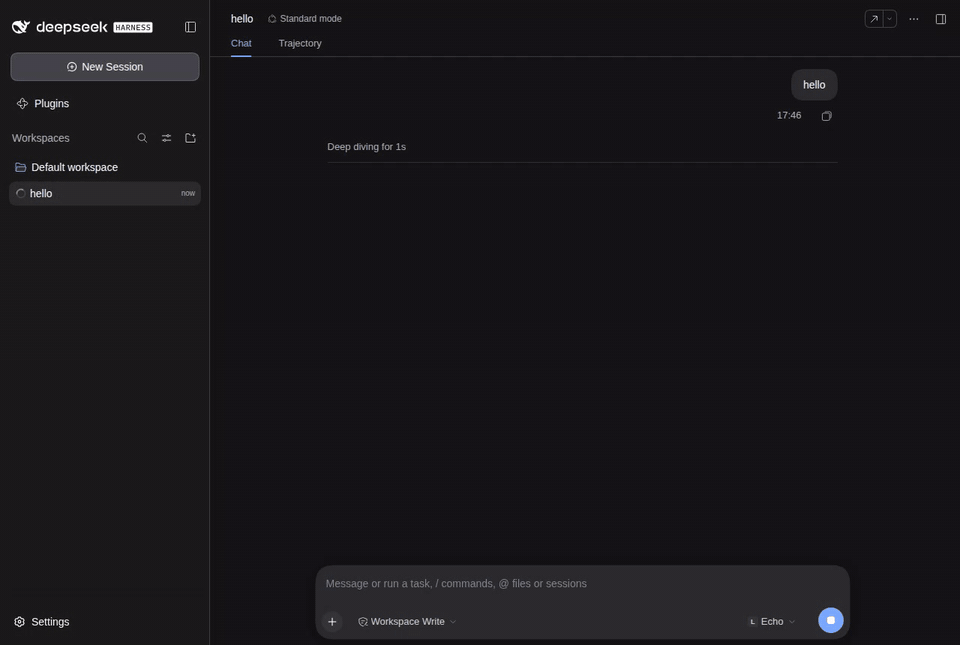960x645 pixels.
Task: Click the HARNESS badge
Action: (133, 28)
